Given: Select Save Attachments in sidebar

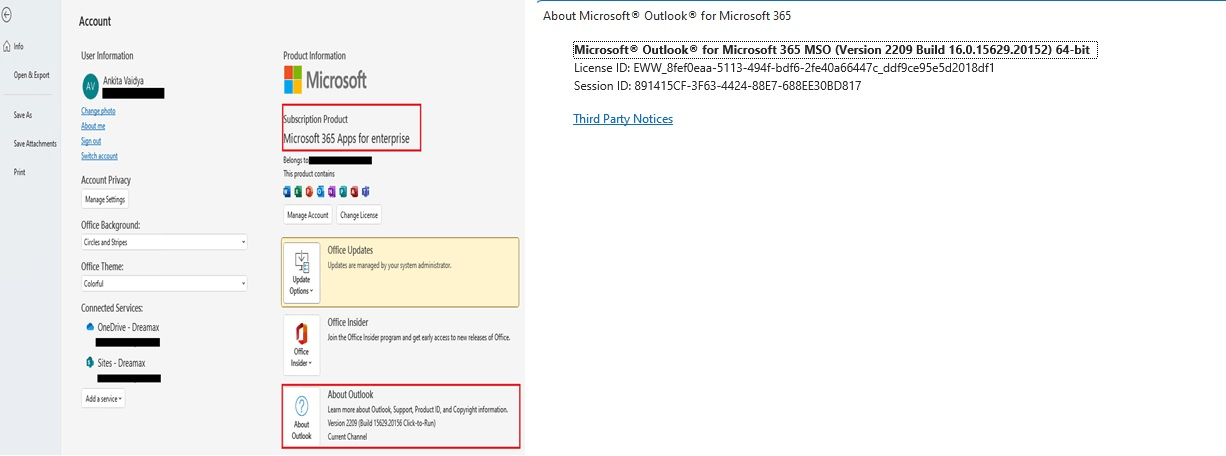Looking at the screenshot, I should pos(35,144).
